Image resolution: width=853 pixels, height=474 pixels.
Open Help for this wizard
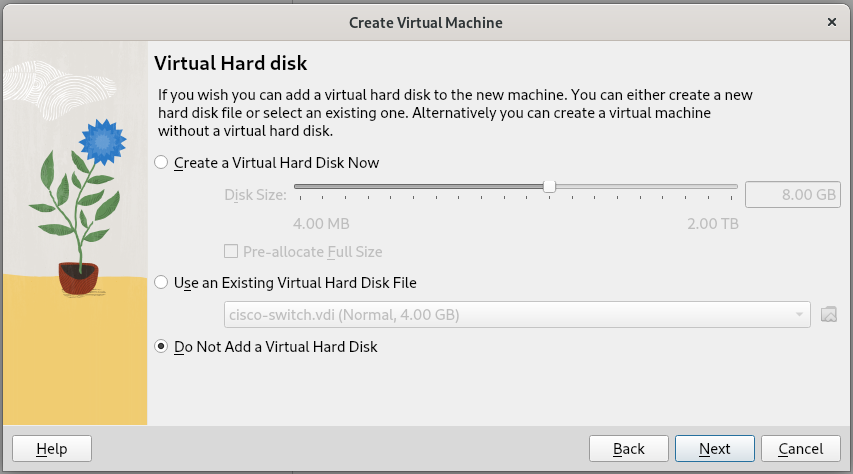point(51,449)
